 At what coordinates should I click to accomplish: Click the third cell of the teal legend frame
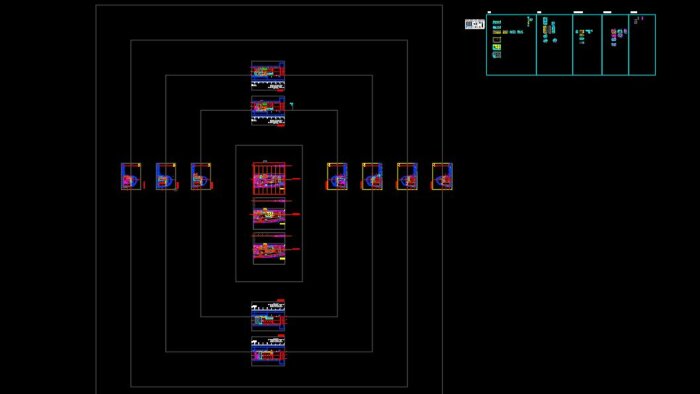(587, 45)
